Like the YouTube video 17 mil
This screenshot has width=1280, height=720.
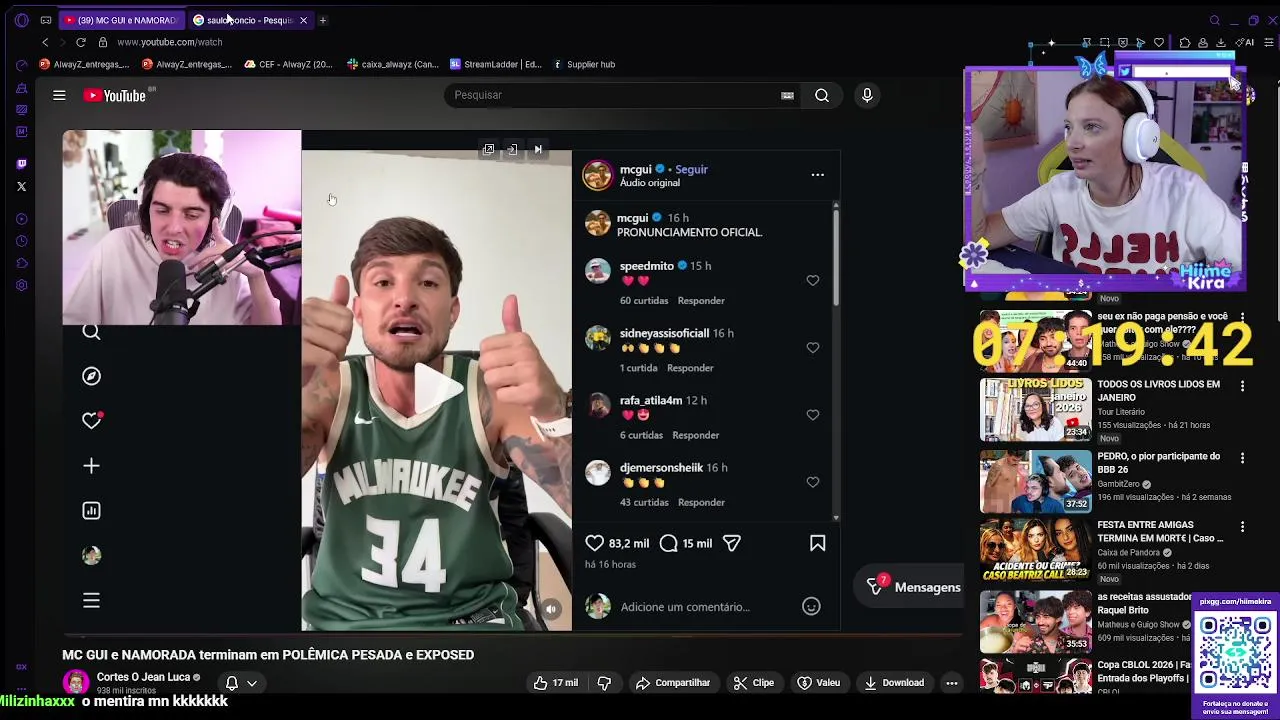(556, 683)
